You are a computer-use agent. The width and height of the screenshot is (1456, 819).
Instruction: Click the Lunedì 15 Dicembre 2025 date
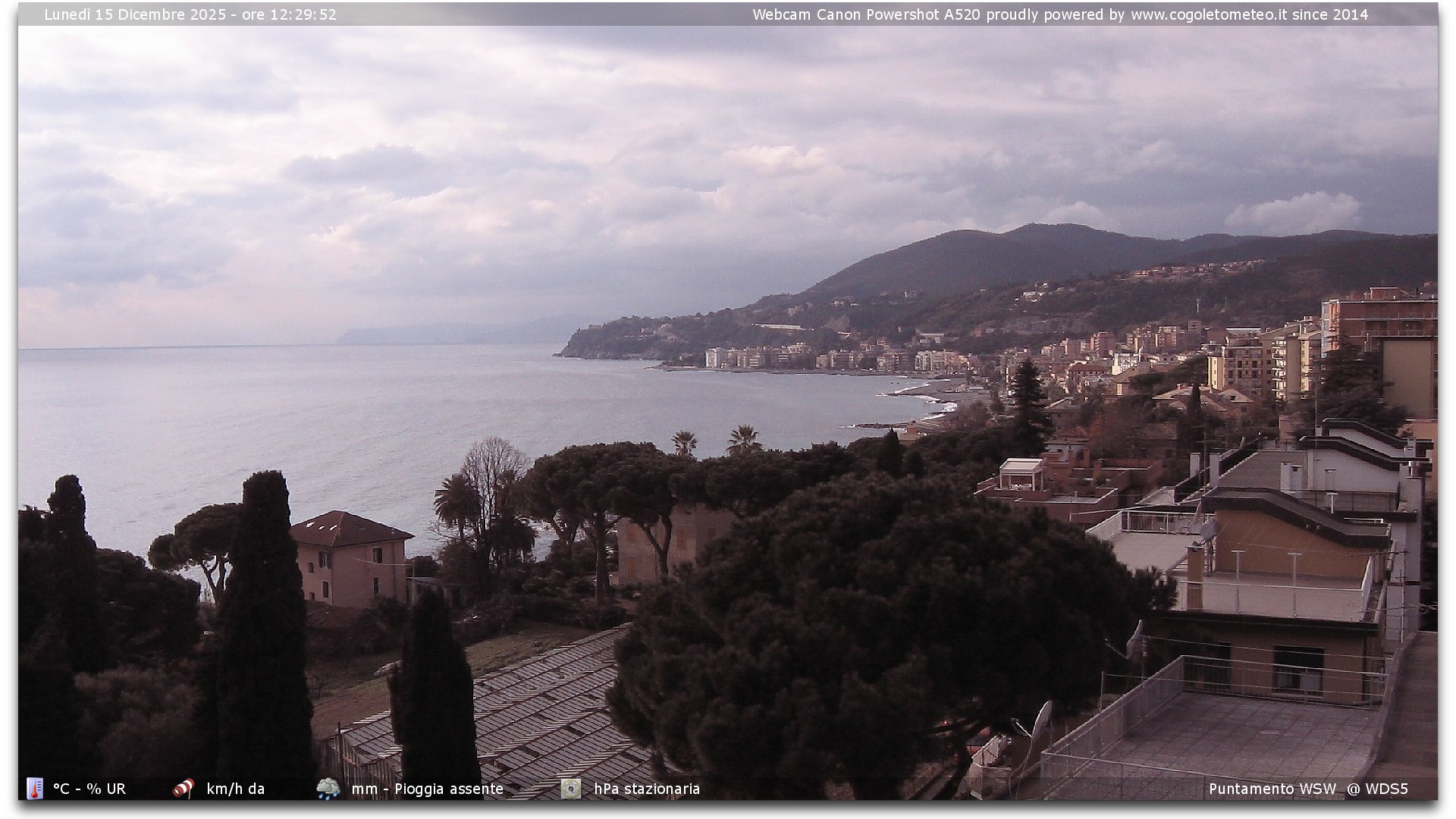(135, 14)
